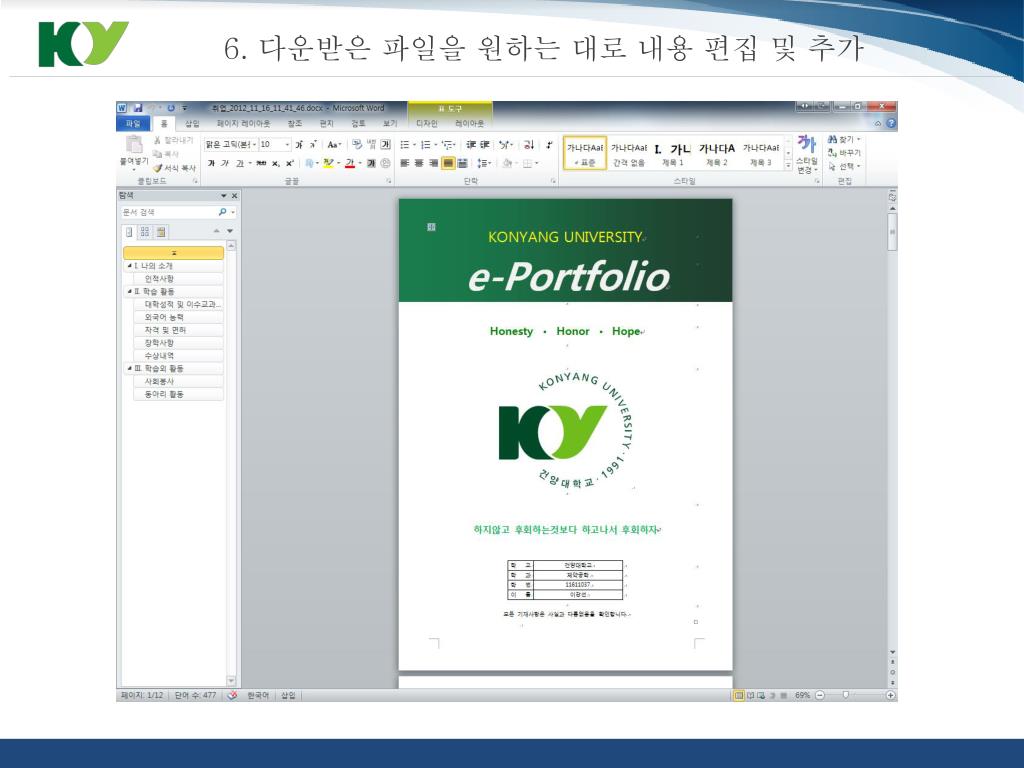Click the Save icon in quick access toolbar

138,108
